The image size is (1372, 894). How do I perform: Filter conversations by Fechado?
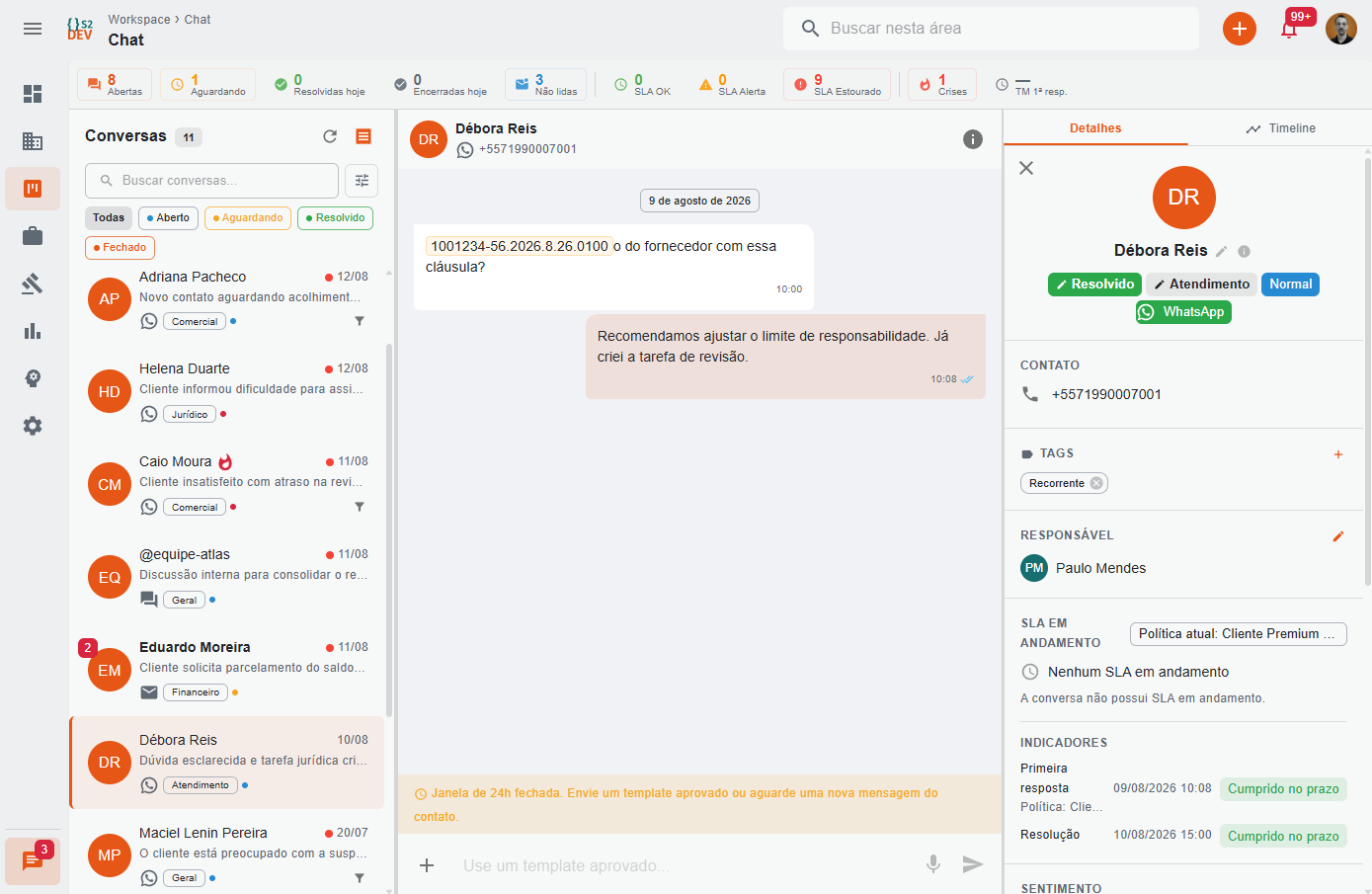tap(120, 248)
